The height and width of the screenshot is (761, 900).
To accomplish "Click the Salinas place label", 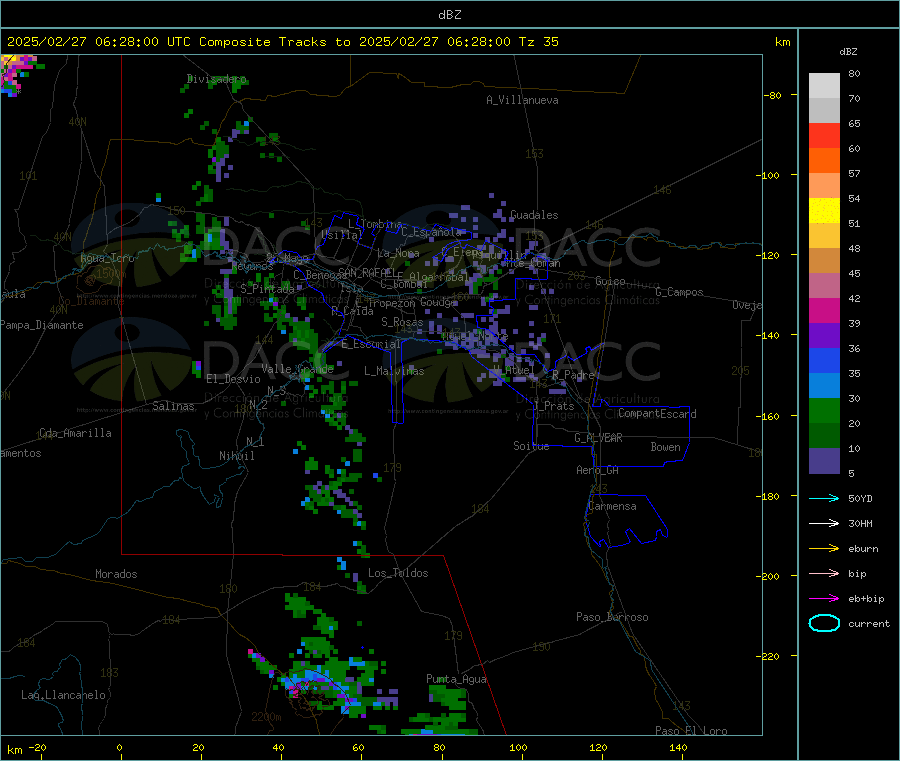I will (173, 406).
